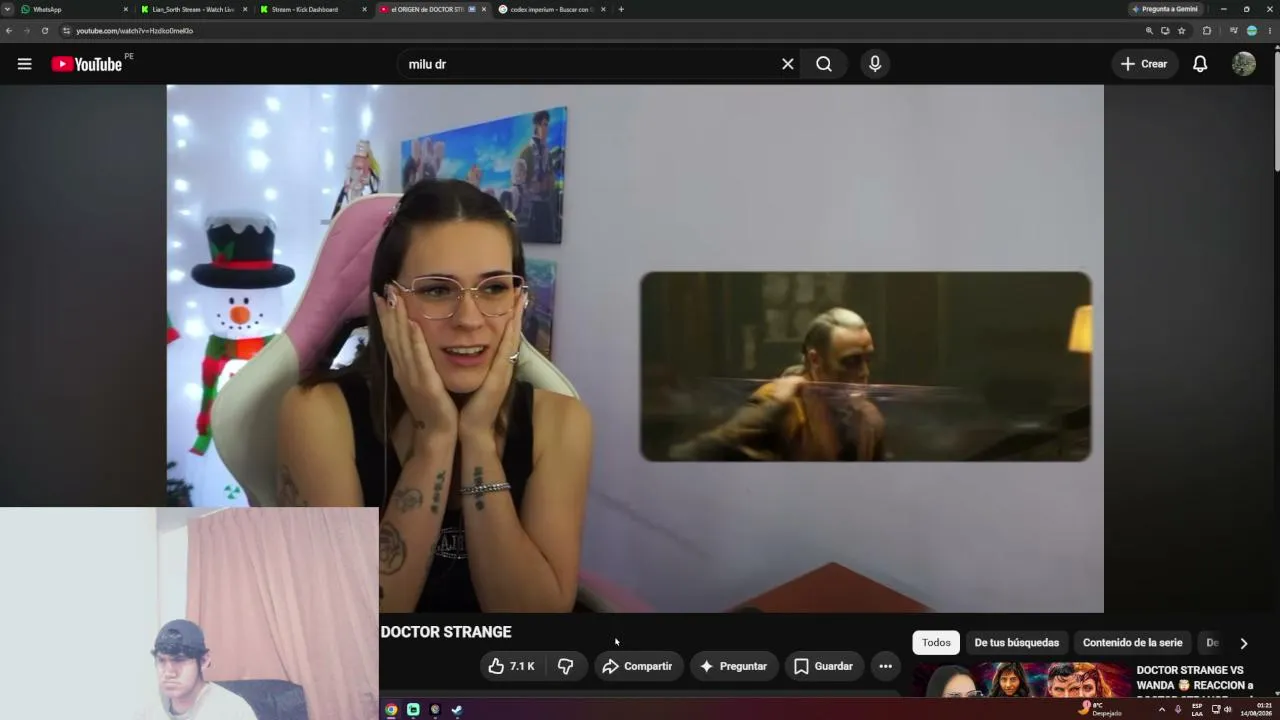
Task: Open the ESP language switcher
Action: pos(1197,710)
